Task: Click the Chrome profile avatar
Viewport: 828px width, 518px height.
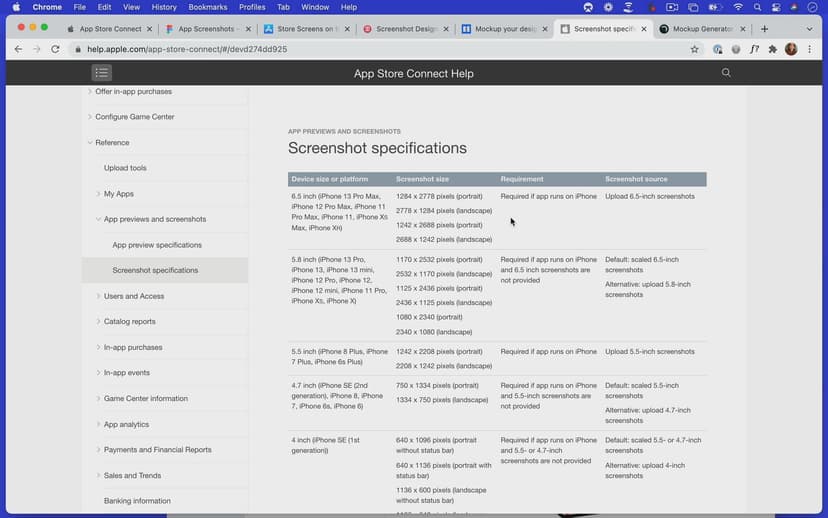Action: pyautogui.click(x=791, y=49)
